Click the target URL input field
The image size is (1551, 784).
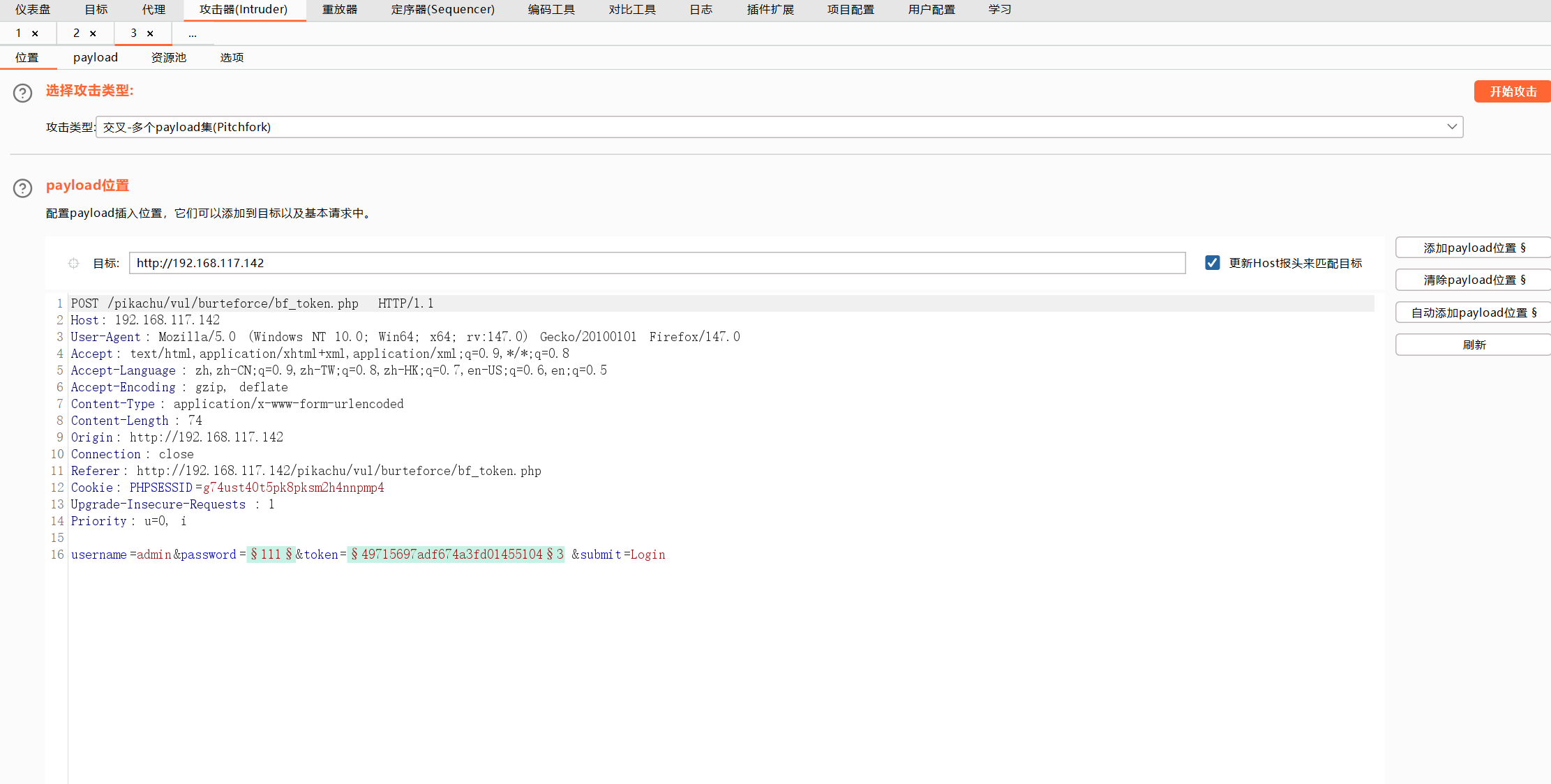point(656,263)
